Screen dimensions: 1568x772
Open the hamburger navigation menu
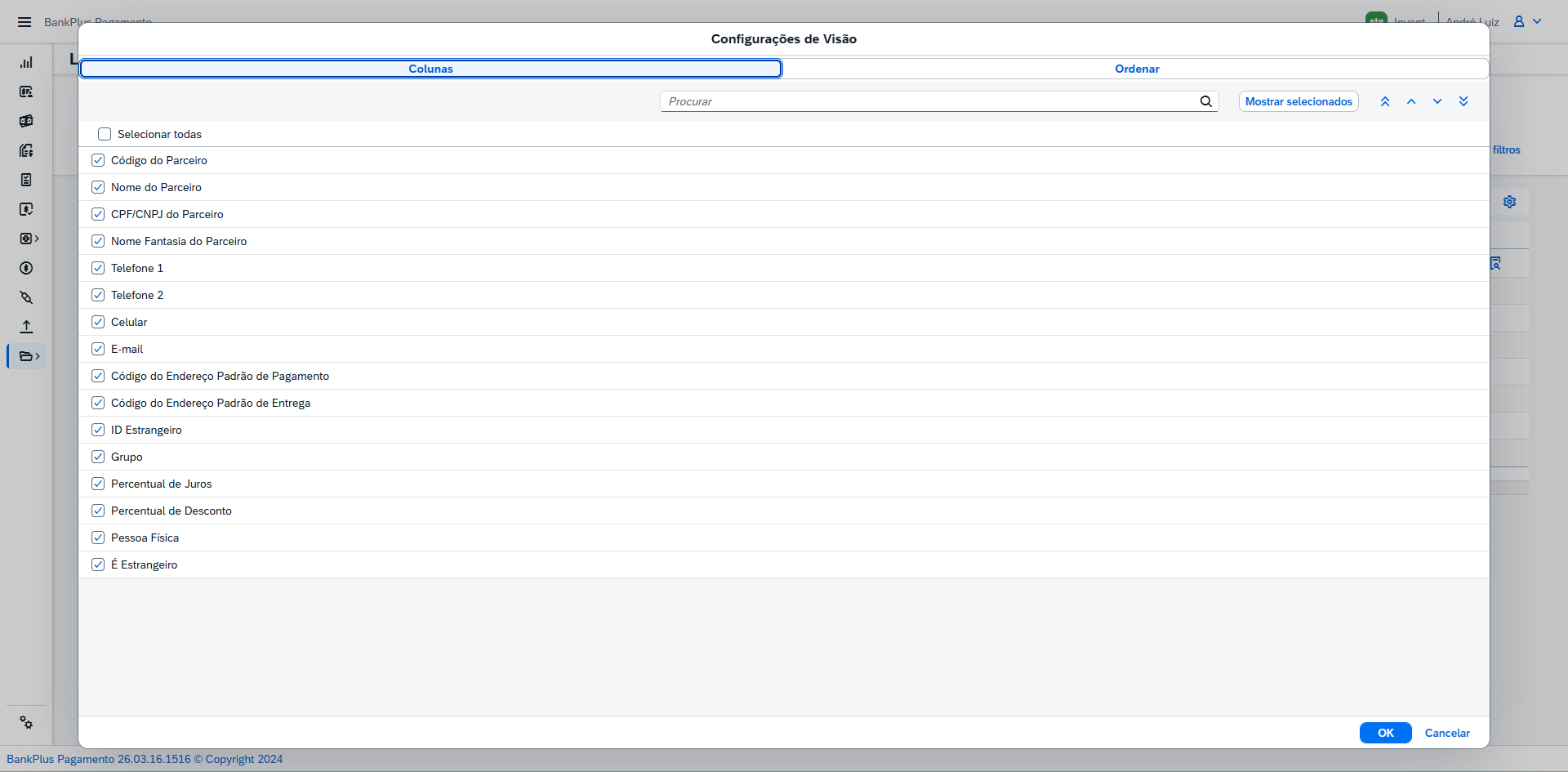[x=25, y=22]
